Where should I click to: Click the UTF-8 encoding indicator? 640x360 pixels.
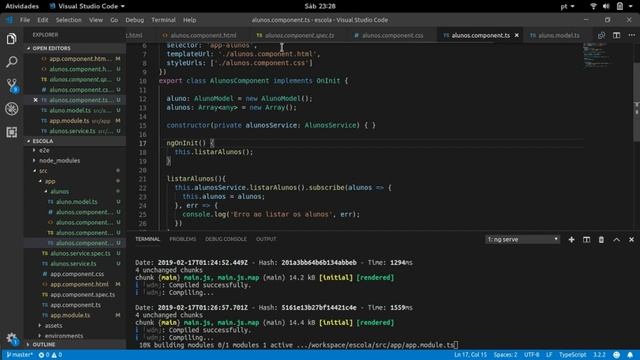(531, 355)
